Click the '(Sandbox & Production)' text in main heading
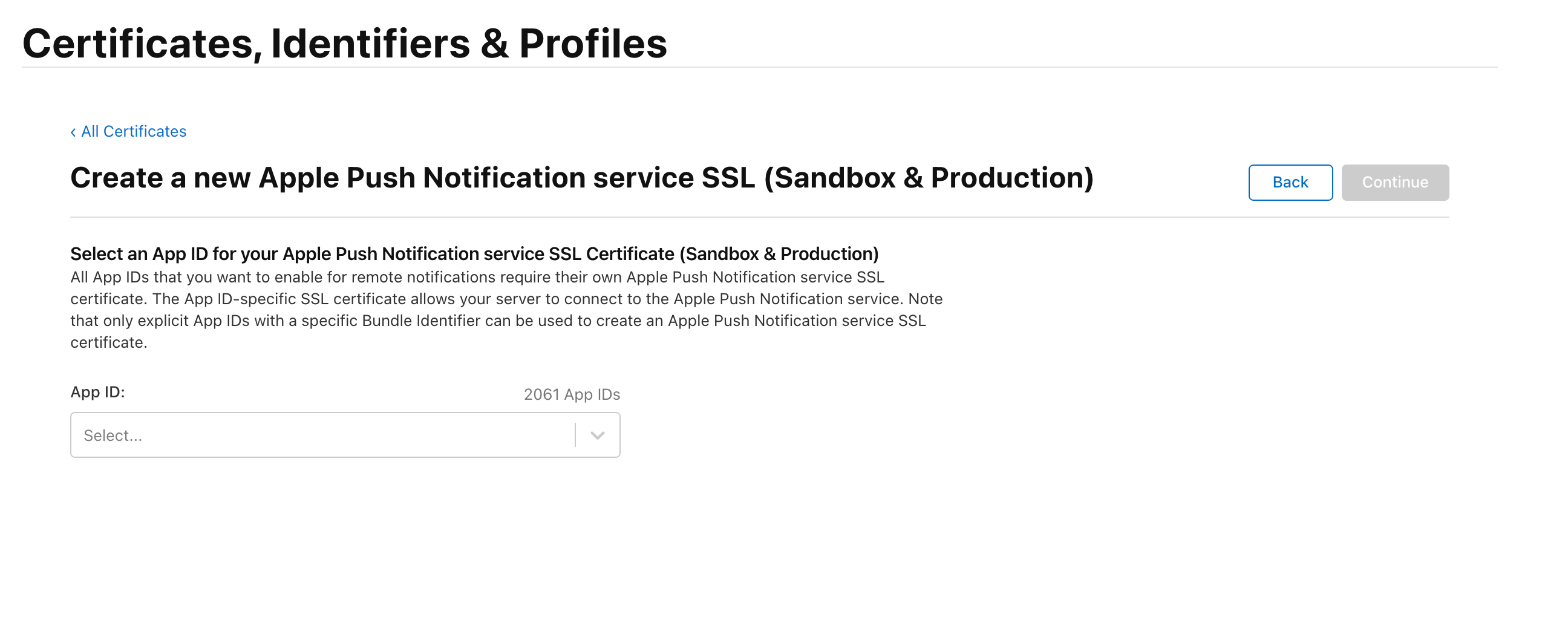The height and width of the screenshot is (629, 1568). [928, 178]
